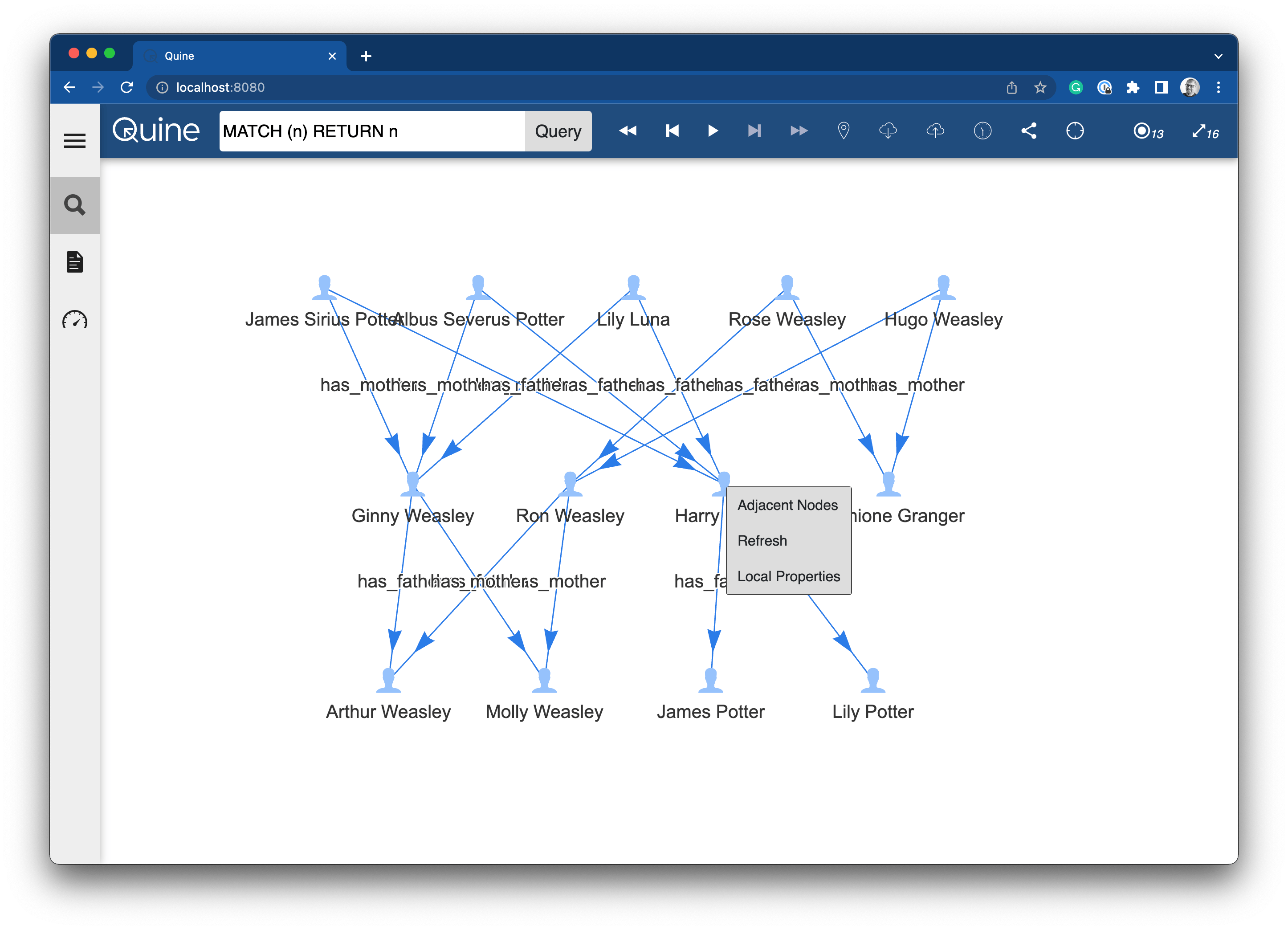Step backward to previous checkpoint
This screenshot has height=930, width=1288.
pos(672,131)
